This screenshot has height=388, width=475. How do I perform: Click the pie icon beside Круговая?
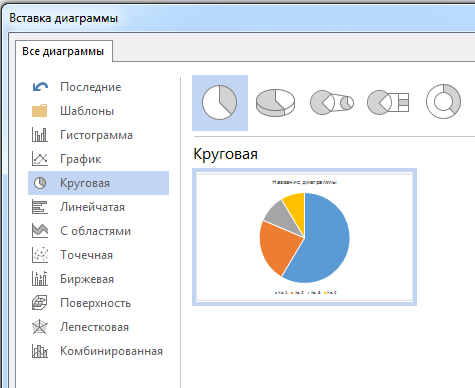coord(40,183)
